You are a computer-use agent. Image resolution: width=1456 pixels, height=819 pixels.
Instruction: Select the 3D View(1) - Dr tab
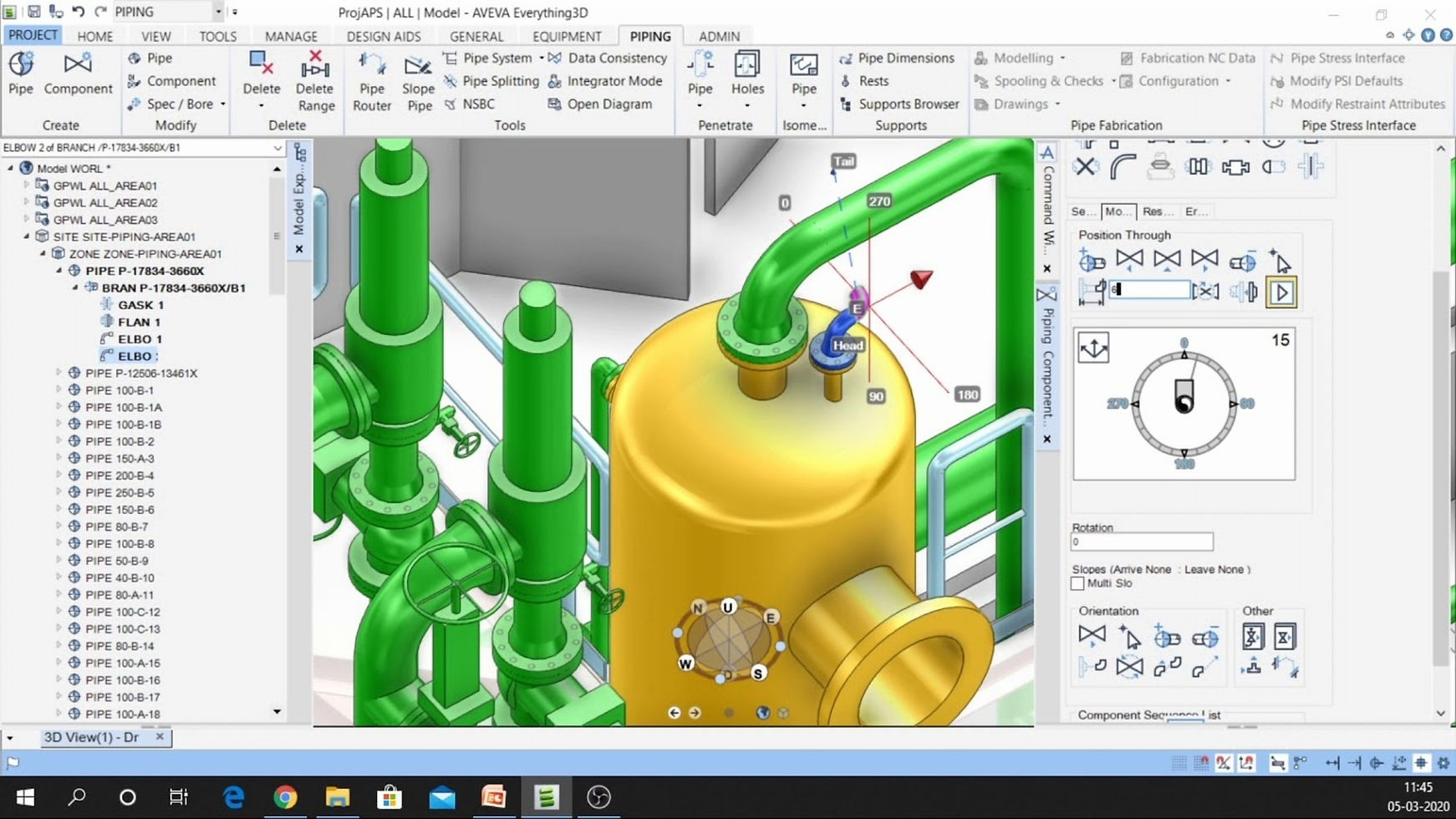coord(91,737)
